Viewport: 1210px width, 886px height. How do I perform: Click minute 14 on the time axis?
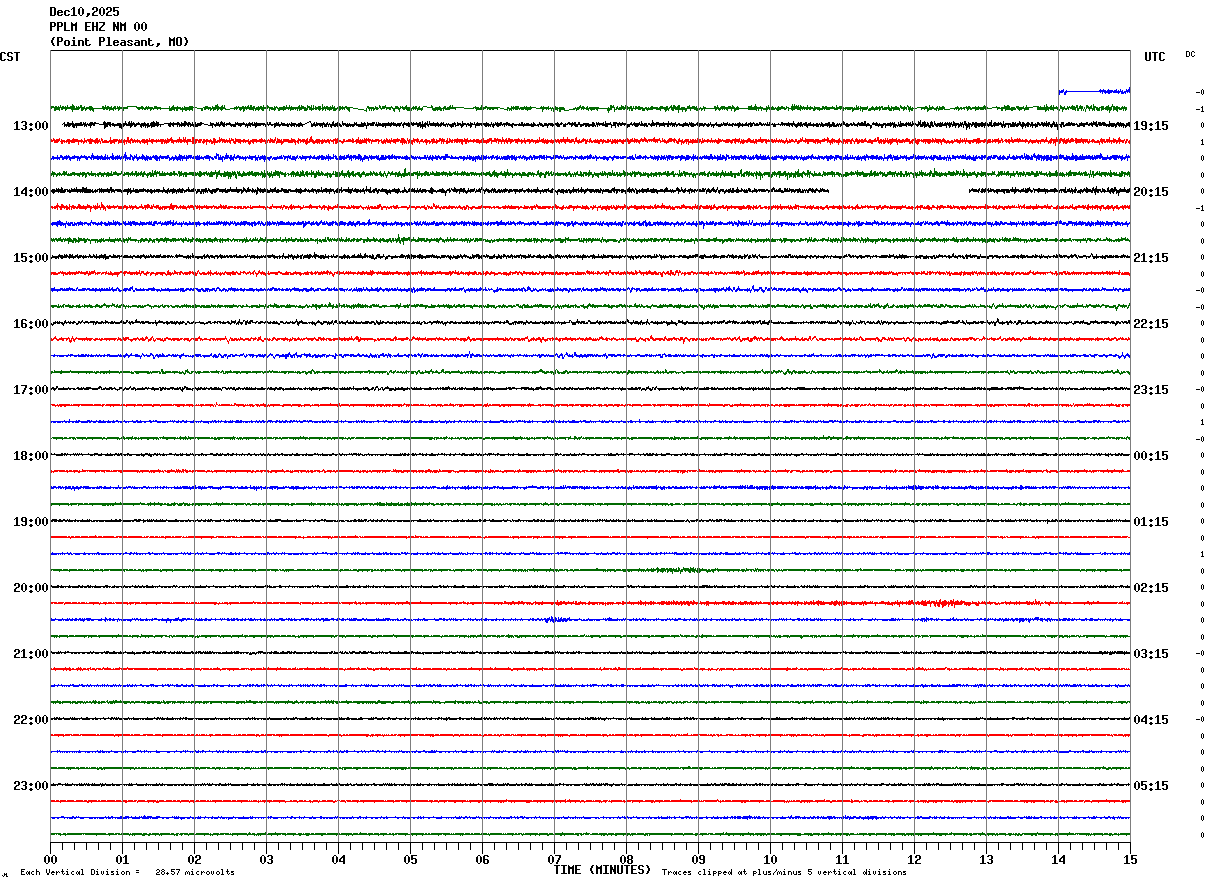point(1058,859)
